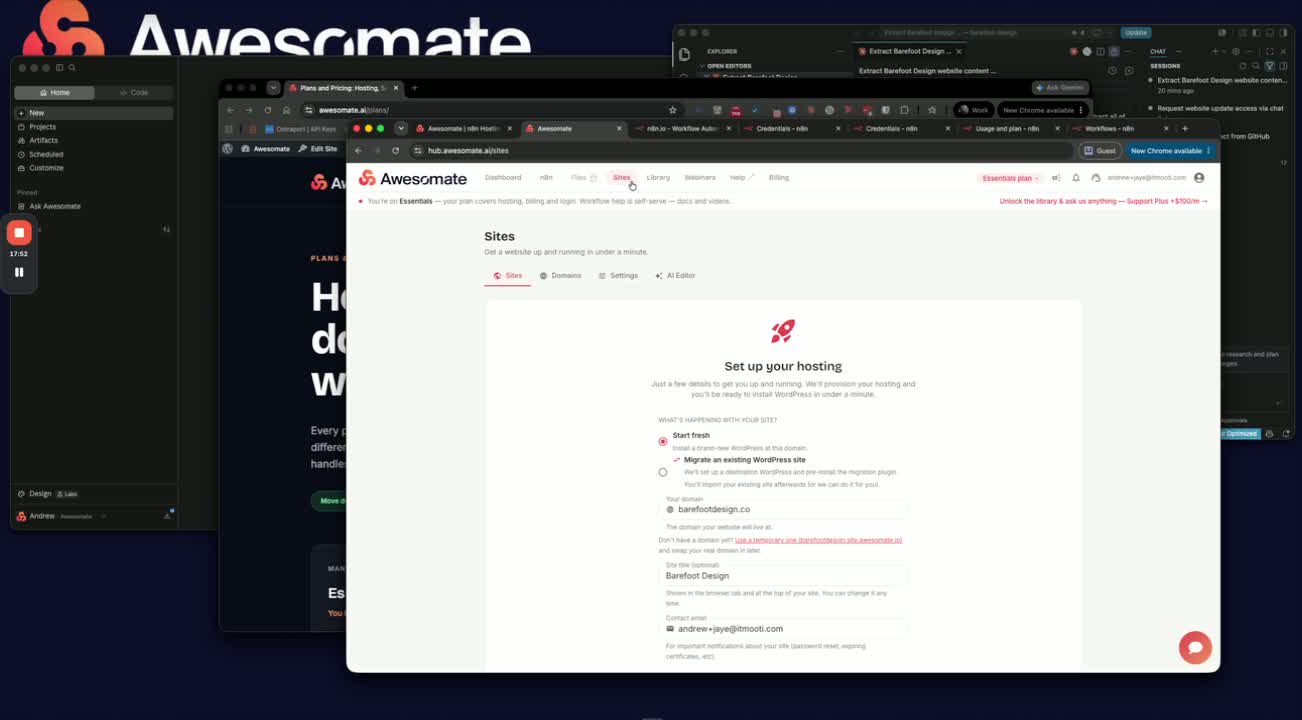Click chat settings gear in VS Code chat panel

point(1236,51)
